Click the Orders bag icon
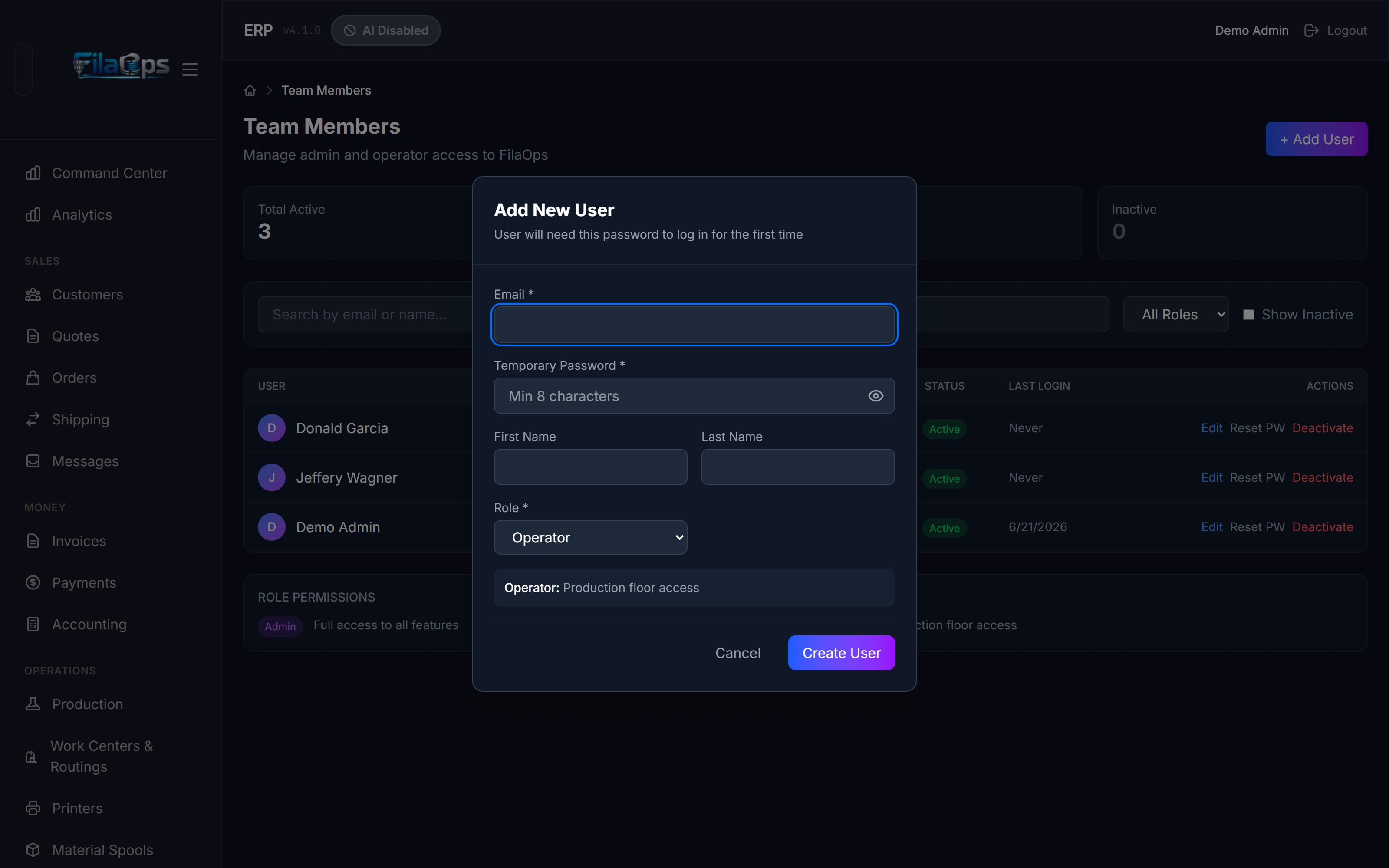This screenshot has width=1389, height=868. [33, 378]
